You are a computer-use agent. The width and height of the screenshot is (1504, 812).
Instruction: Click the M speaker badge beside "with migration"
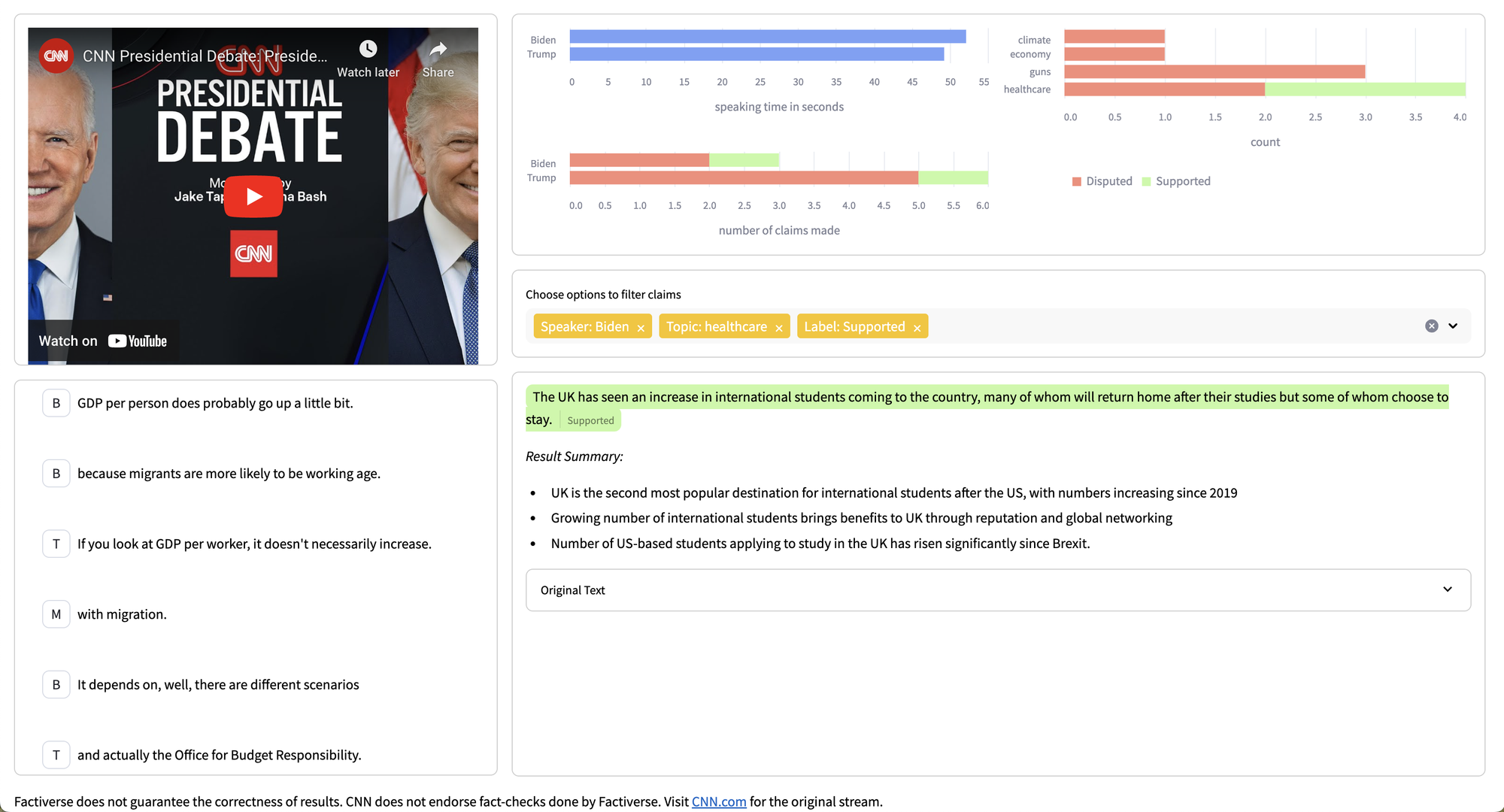pyautogui.click(x=56, y=614)
